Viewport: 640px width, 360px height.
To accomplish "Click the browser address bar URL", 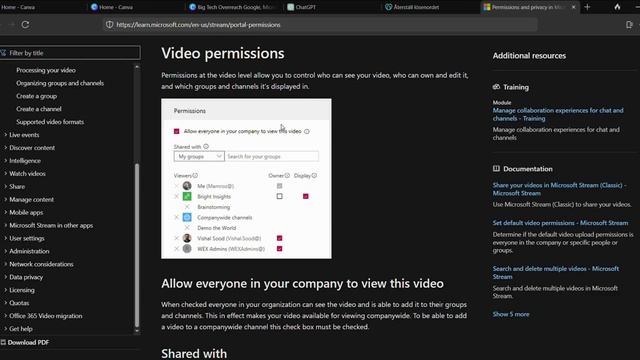I will (x=198, y=25).
